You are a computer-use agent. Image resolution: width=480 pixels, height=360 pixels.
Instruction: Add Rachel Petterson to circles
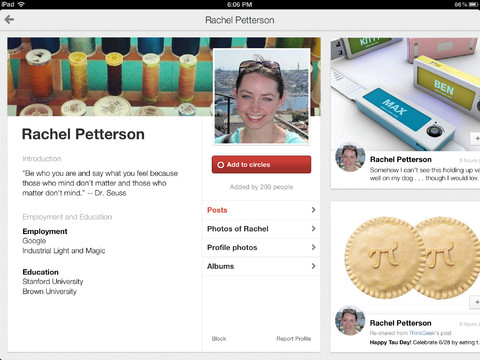pyautogui.click(x=261, y=164)
